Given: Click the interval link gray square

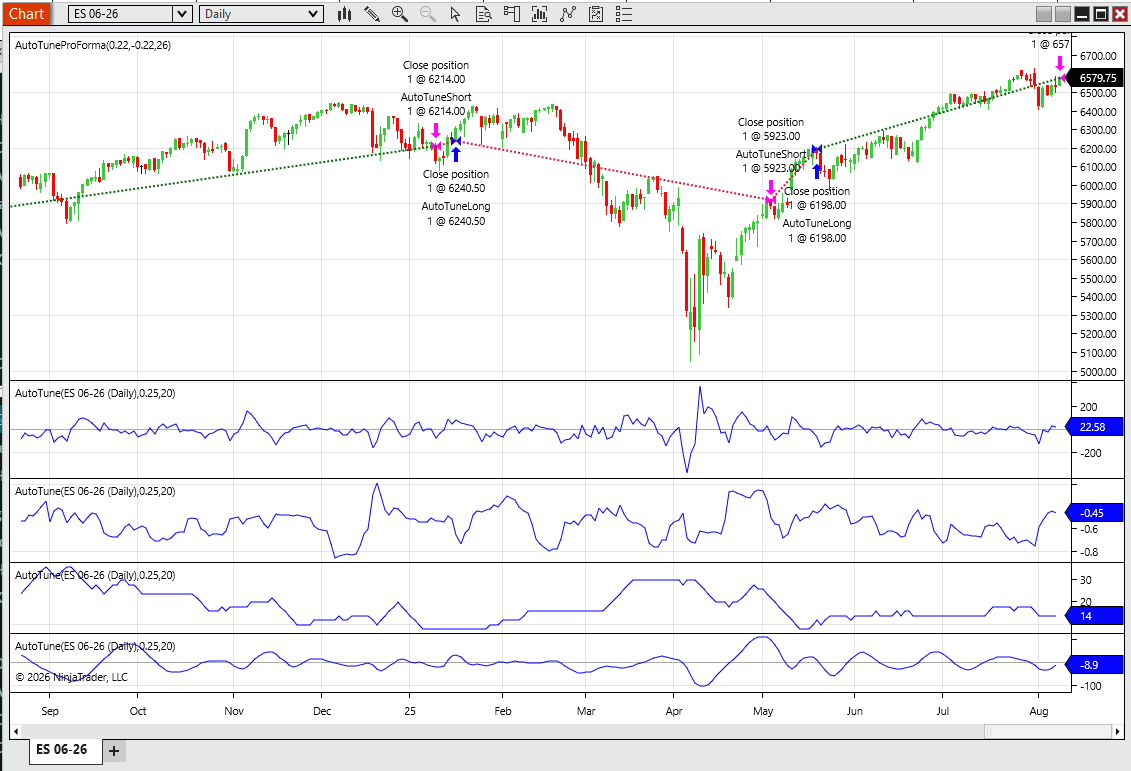Looking at the screenshot, I should [x=1062, y=14].
